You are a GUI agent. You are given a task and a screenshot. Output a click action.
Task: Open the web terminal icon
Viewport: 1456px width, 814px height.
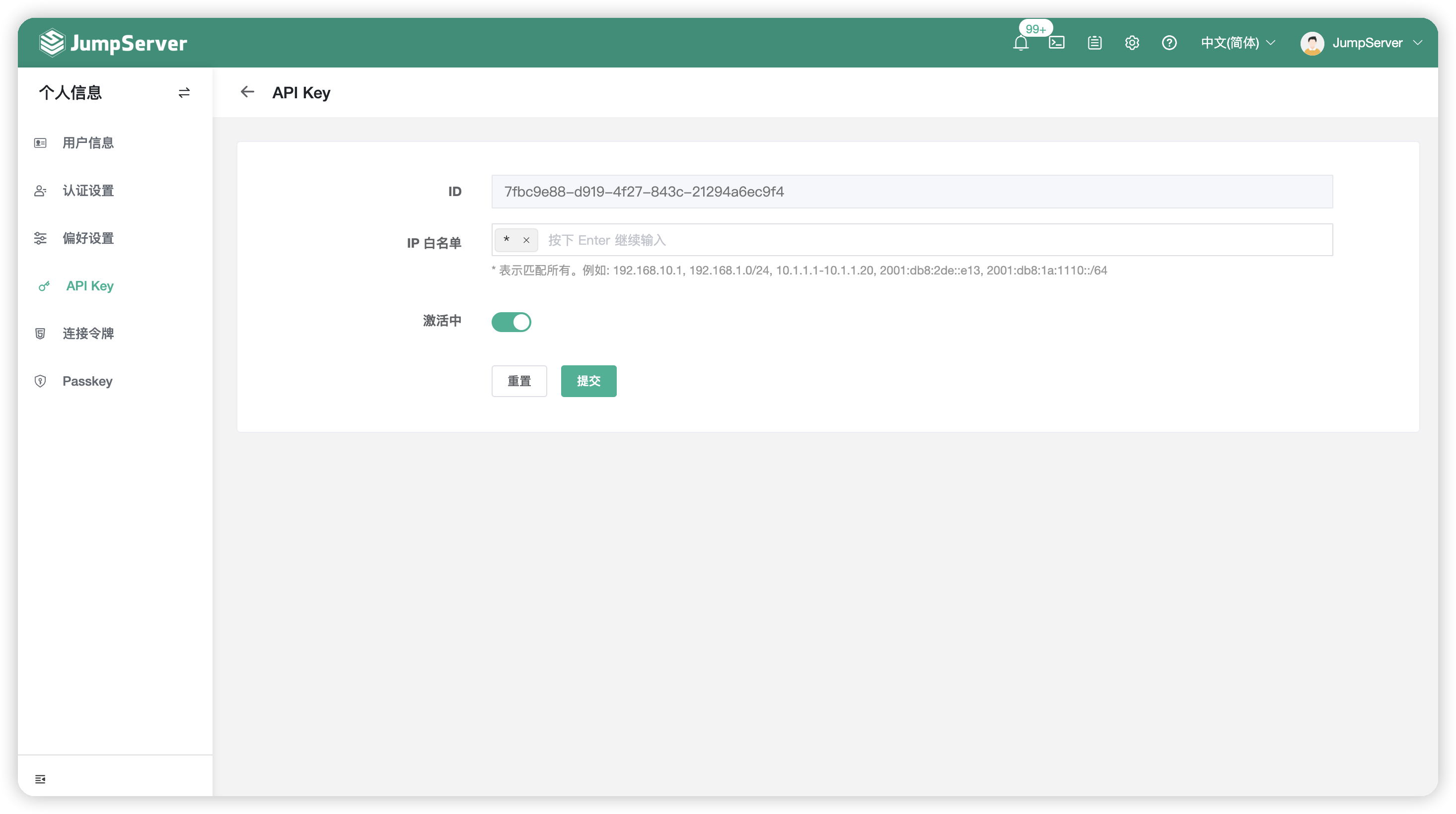(1056, 43)
